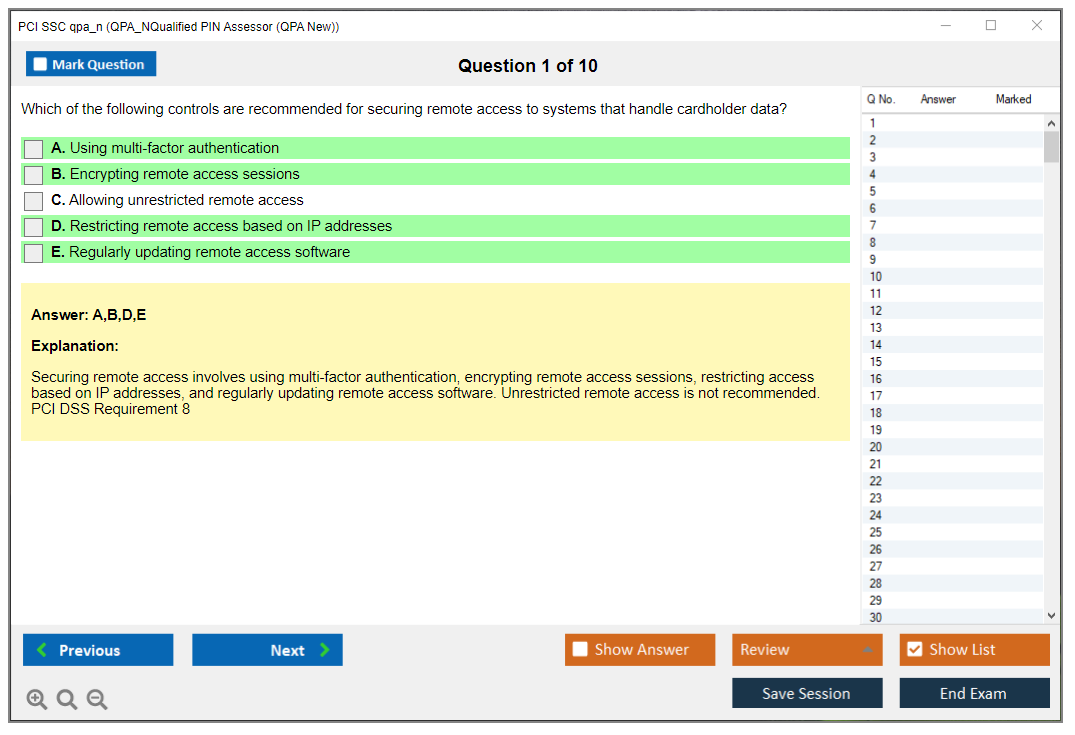Click the zoom in magnifier icon
The height and width of the screenshot is (735, 1075).
click(x=37, y=700)
